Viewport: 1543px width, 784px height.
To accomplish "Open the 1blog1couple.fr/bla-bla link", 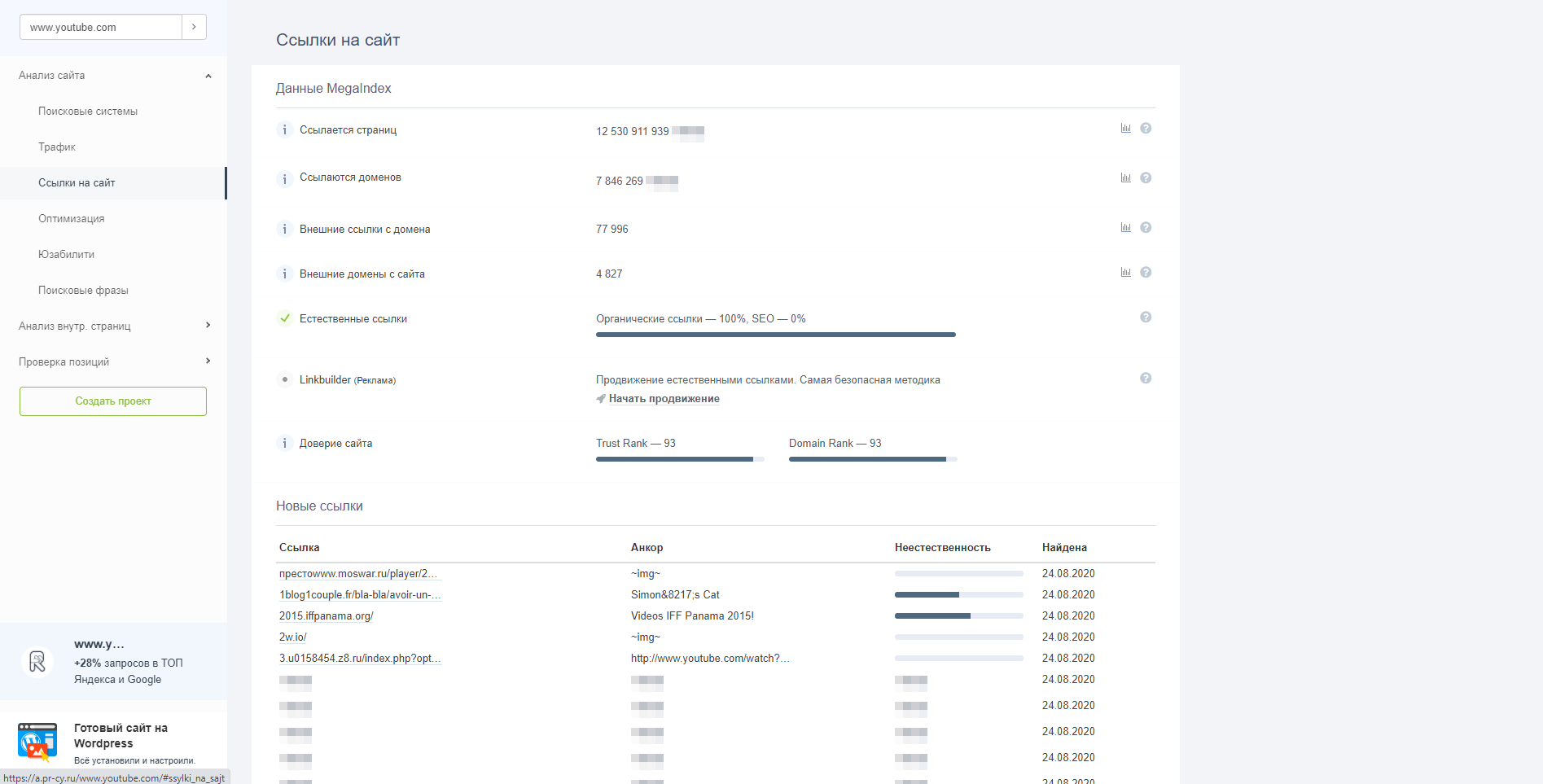I will [x=361, y=595].
